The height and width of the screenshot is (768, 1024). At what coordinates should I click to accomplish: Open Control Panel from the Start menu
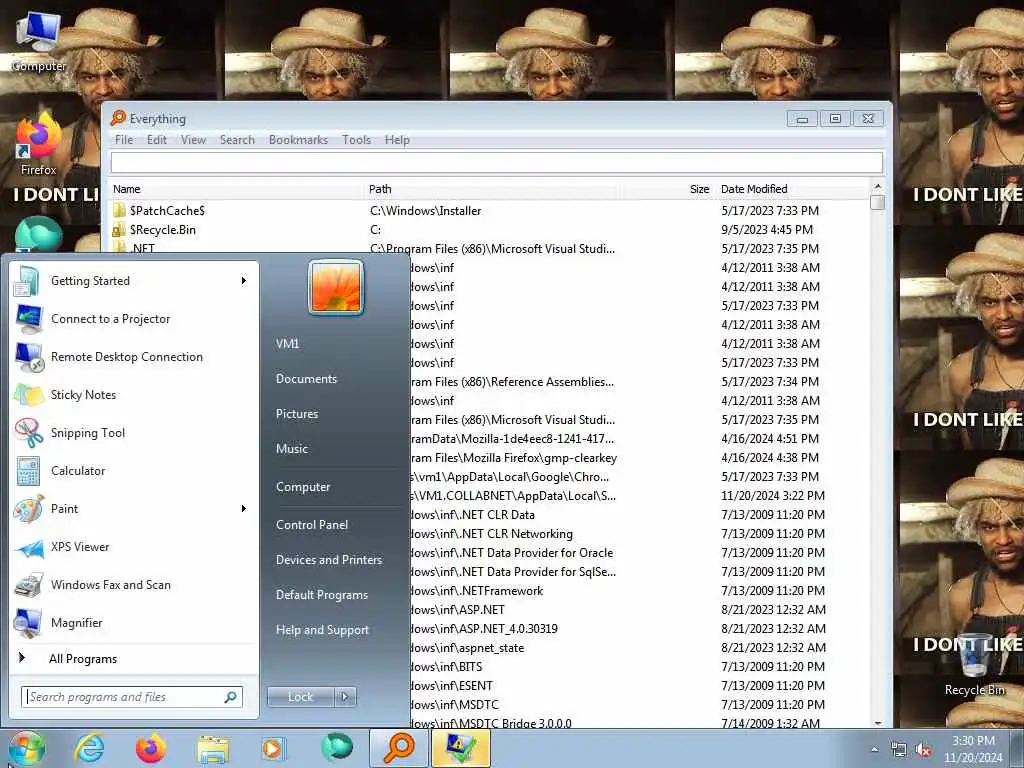[x=312, y=525]
